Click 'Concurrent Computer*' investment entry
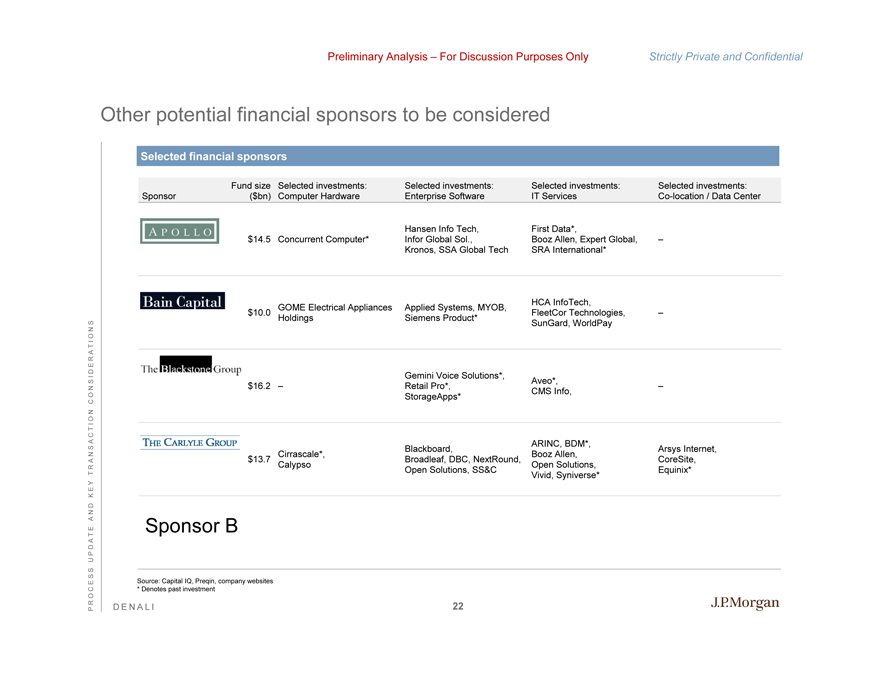Viewport: 880px width, 680px height. [x=323, y=239]
